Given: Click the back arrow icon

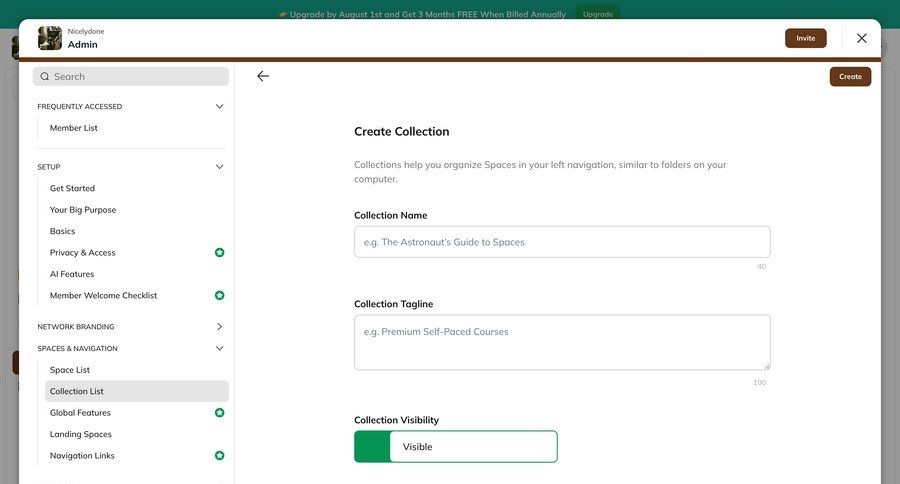Looking at the screenshot, I should click(x=263, y=76).
